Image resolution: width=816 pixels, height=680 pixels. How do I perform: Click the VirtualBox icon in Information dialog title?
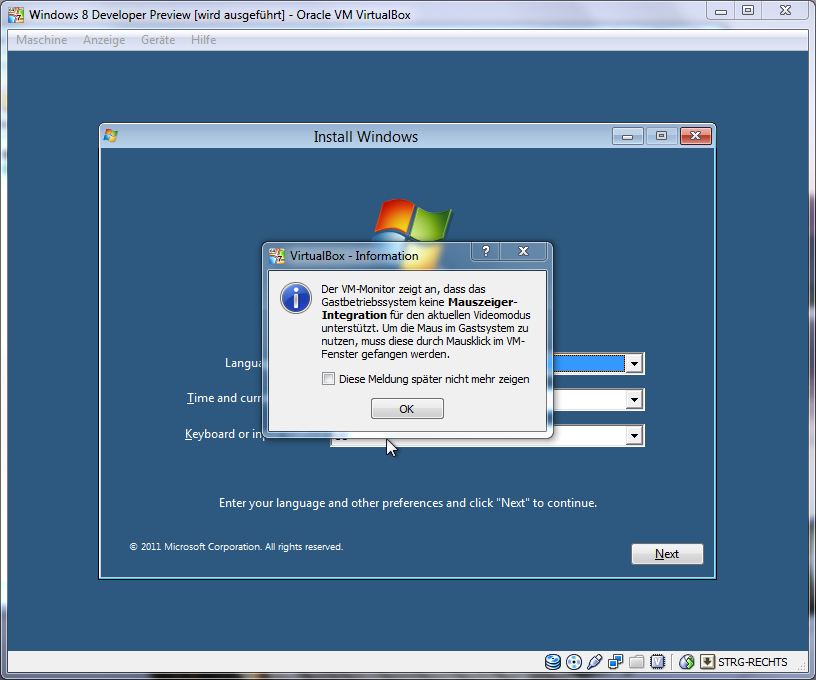[277, 255]
